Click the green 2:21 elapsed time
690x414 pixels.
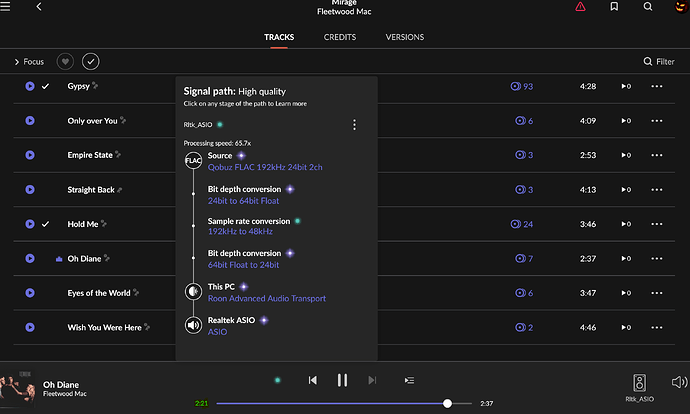coord(202,403)
